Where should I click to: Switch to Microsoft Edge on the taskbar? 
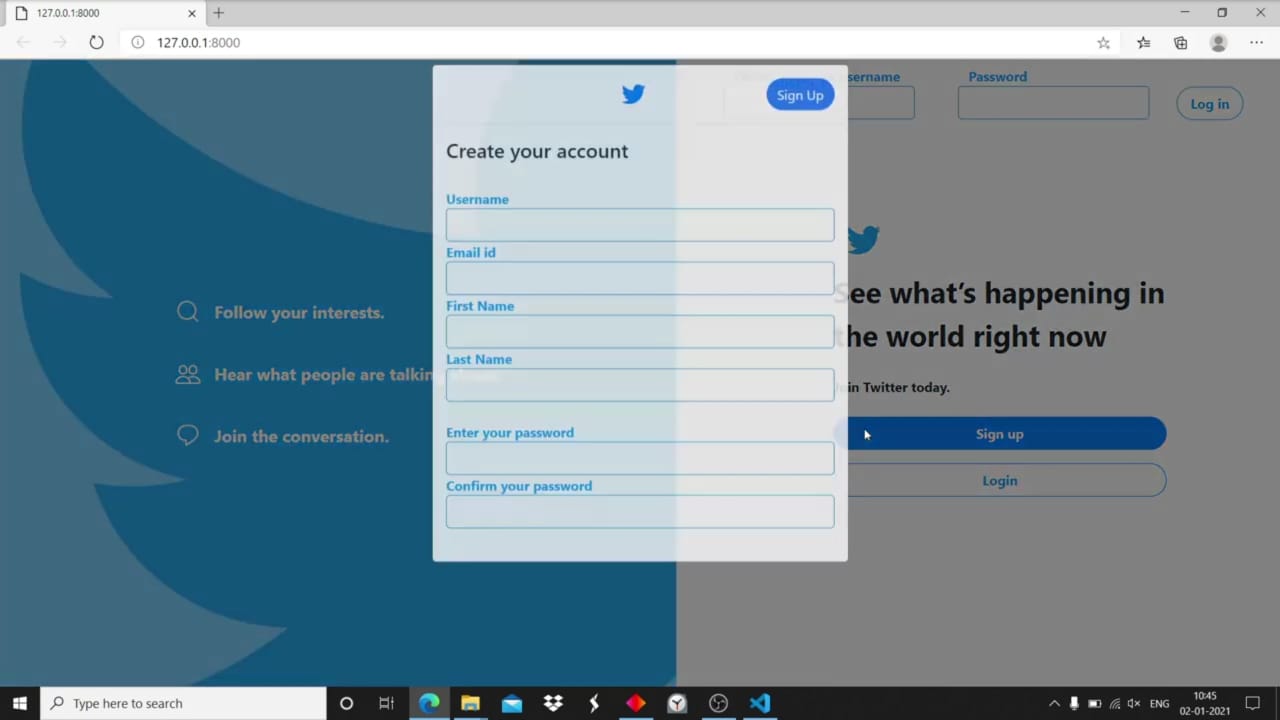[429, 703]
